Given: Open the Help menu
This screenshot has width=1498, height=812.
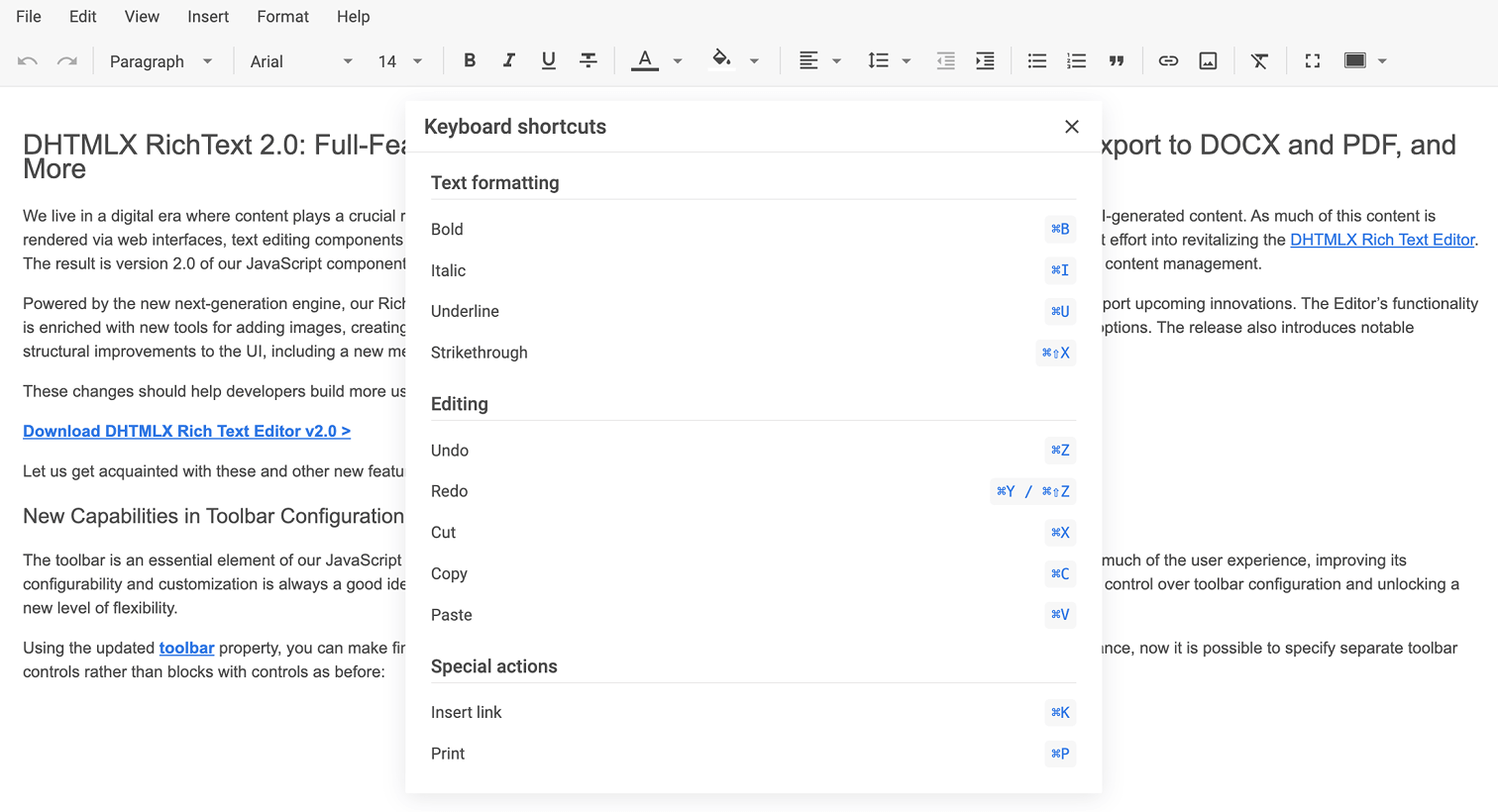Looking at the screenshot, I should coord(353,17).
